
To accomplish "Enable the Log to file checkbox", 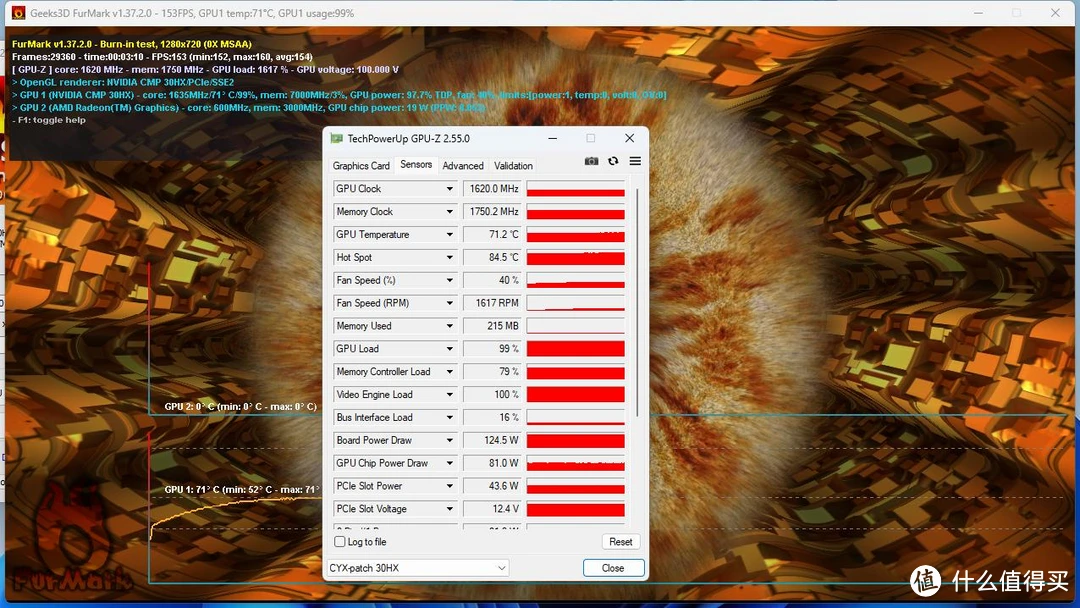I will [340, 542].
